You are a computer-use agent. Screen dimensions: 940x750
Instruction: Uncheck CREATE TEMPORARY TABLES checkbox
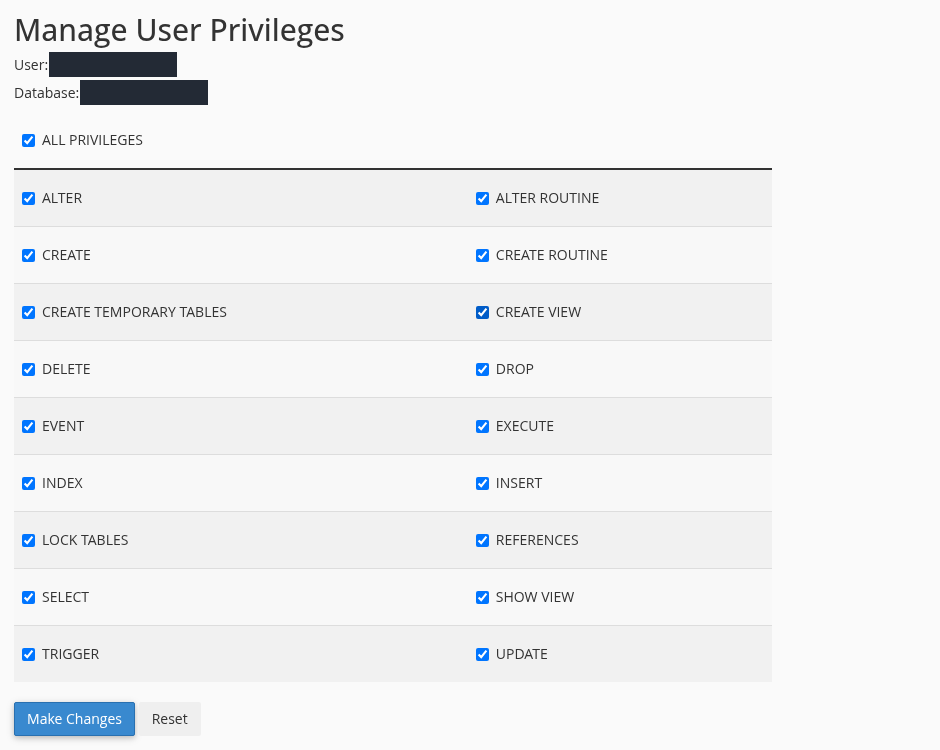point(28,312)
